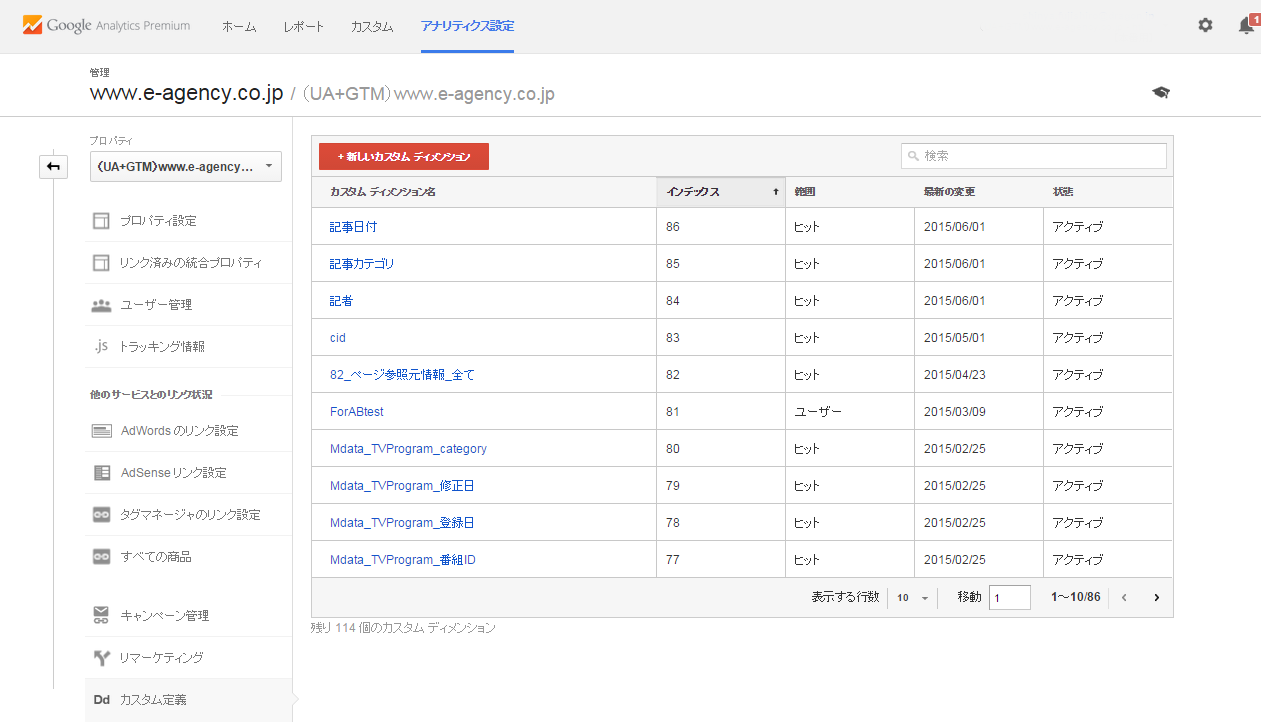Open the 82_ページ参照元情報_全て link

402,375
